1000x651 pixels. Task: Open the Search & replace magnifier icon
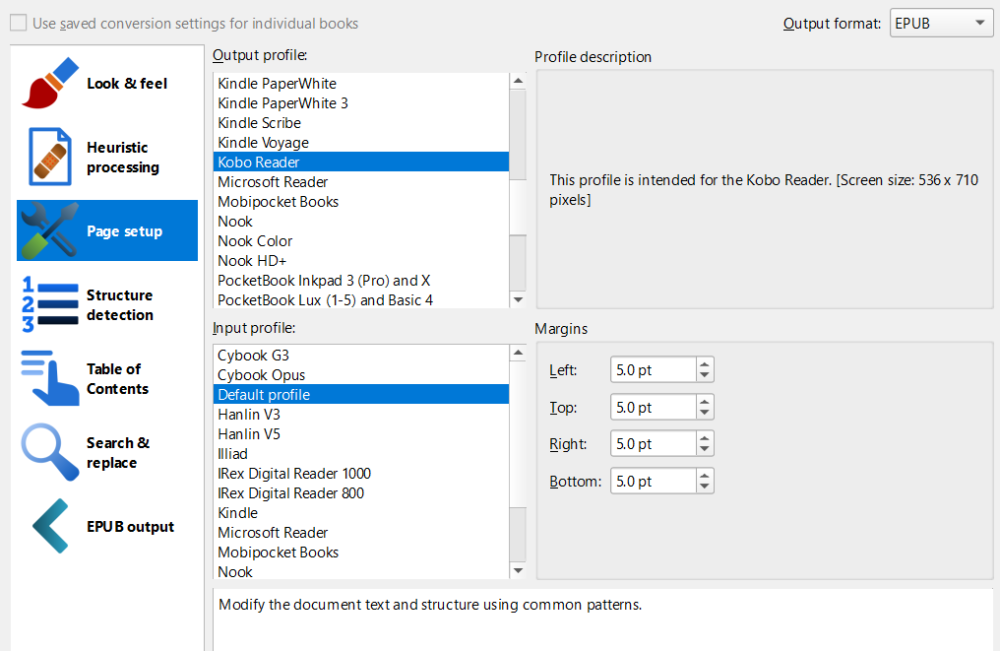point(50,453)
